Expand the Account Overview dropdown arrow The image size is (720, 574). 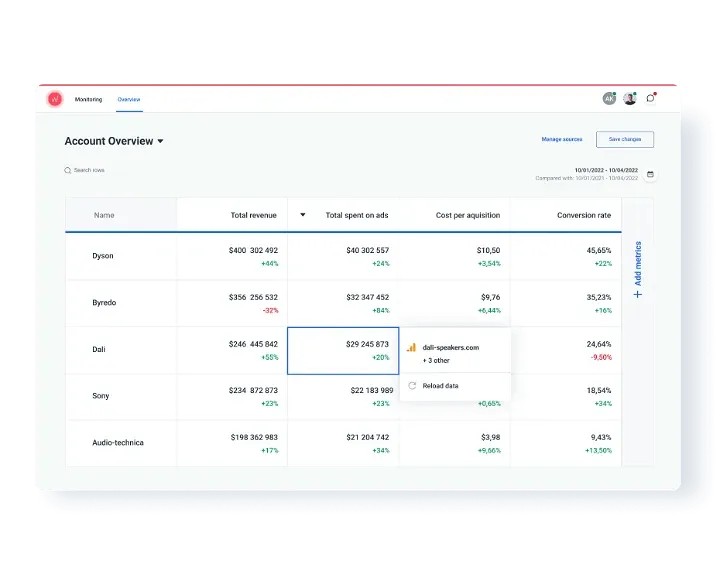(160, 141)
